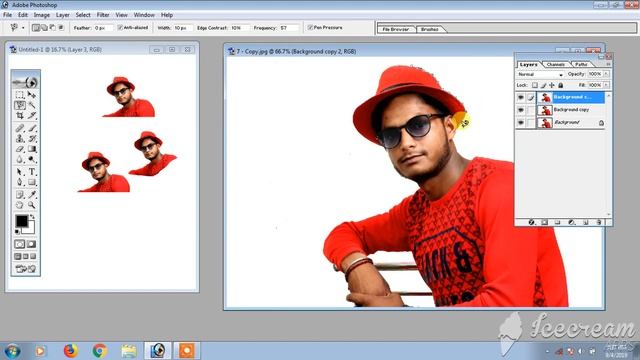Viewport: 640px width, 360px height.
Task: Hide the top Background copy 2 layer eye
Action: click(x=520, y=97)
